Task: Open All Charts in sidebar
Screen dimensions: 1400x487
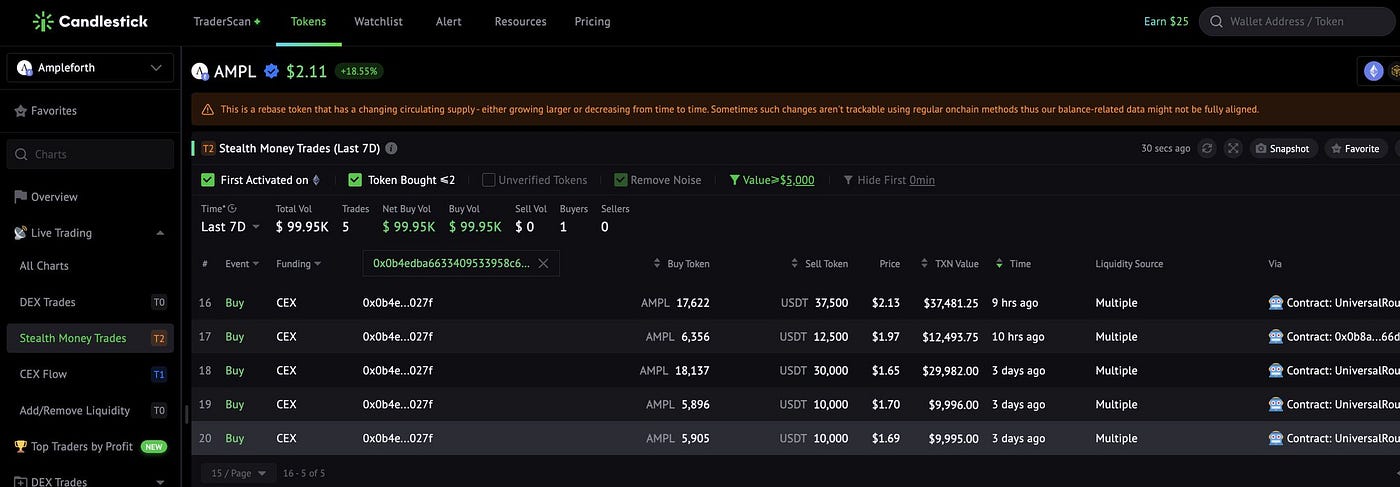Action: (x=44, y=266)
